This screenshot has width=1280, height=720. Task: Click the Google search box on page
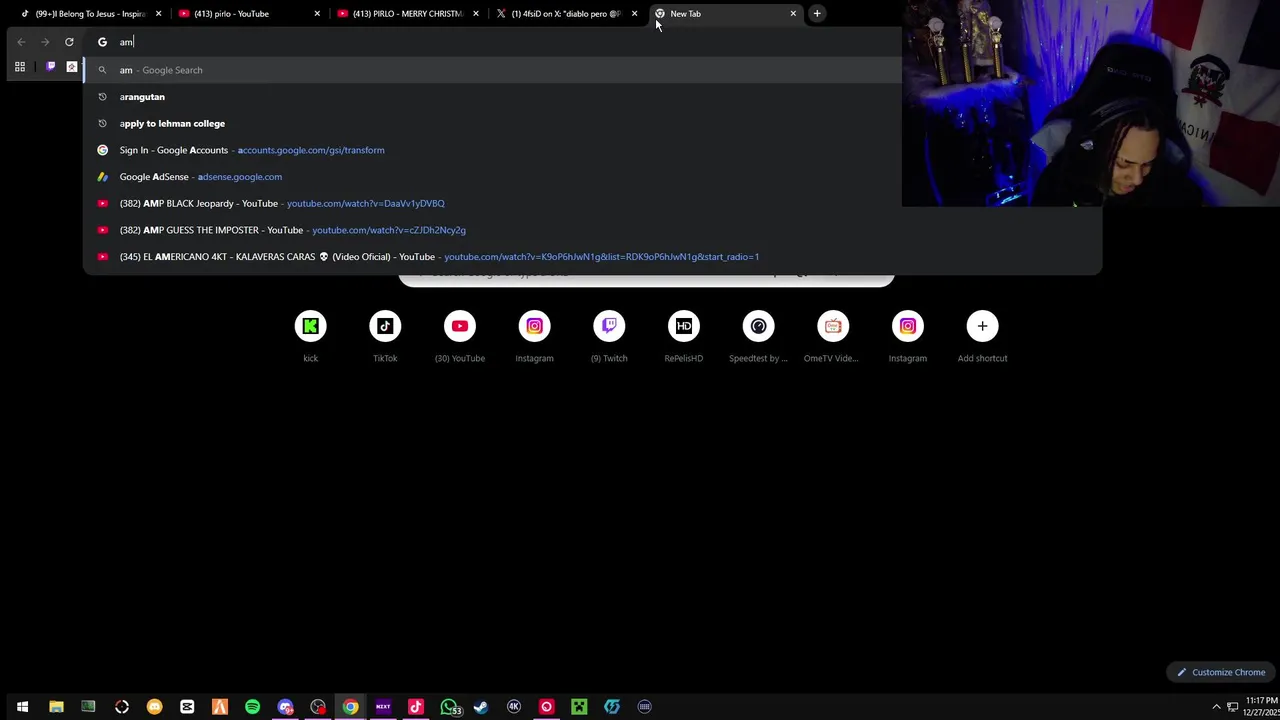click(646, 279)
